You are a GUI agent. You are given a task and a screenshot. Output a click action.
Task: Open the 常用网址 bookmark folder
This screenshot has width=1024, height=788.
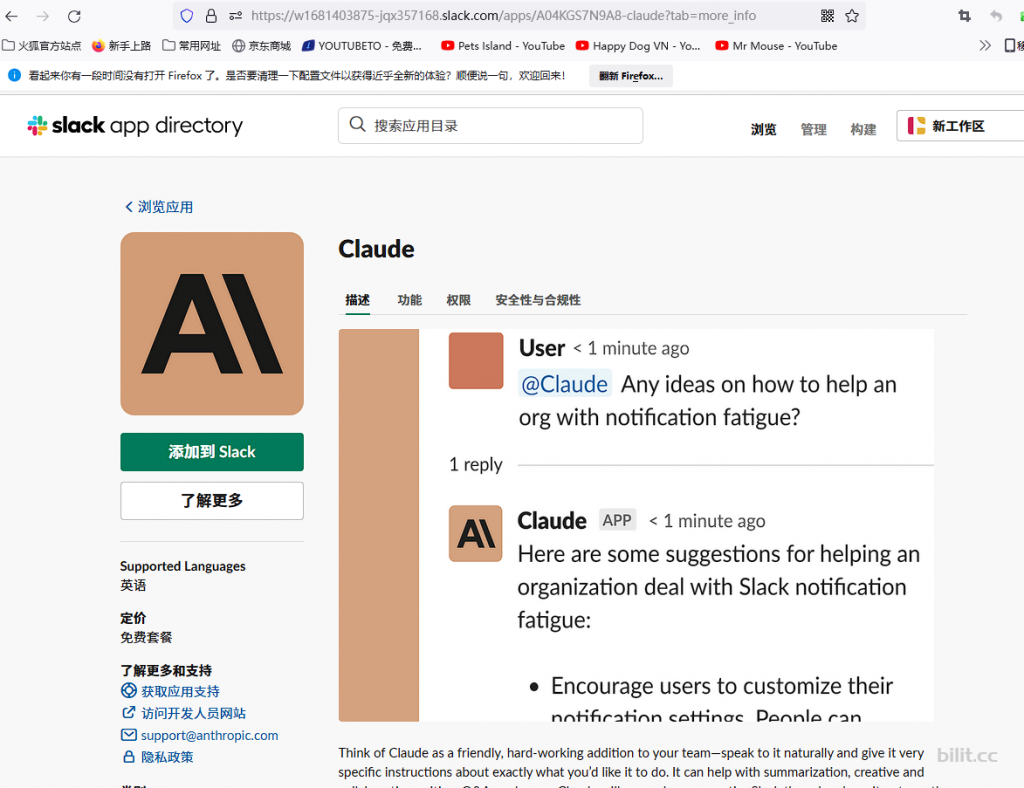[x=191, y=46]
